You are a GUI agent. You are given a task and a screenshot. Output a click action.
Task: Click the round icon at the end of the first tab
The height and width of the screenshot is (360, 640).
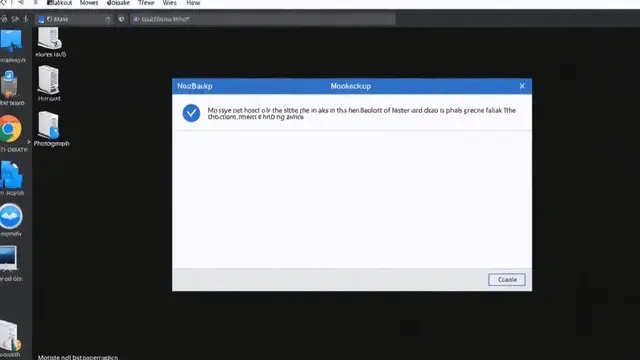tap(107, 19)
